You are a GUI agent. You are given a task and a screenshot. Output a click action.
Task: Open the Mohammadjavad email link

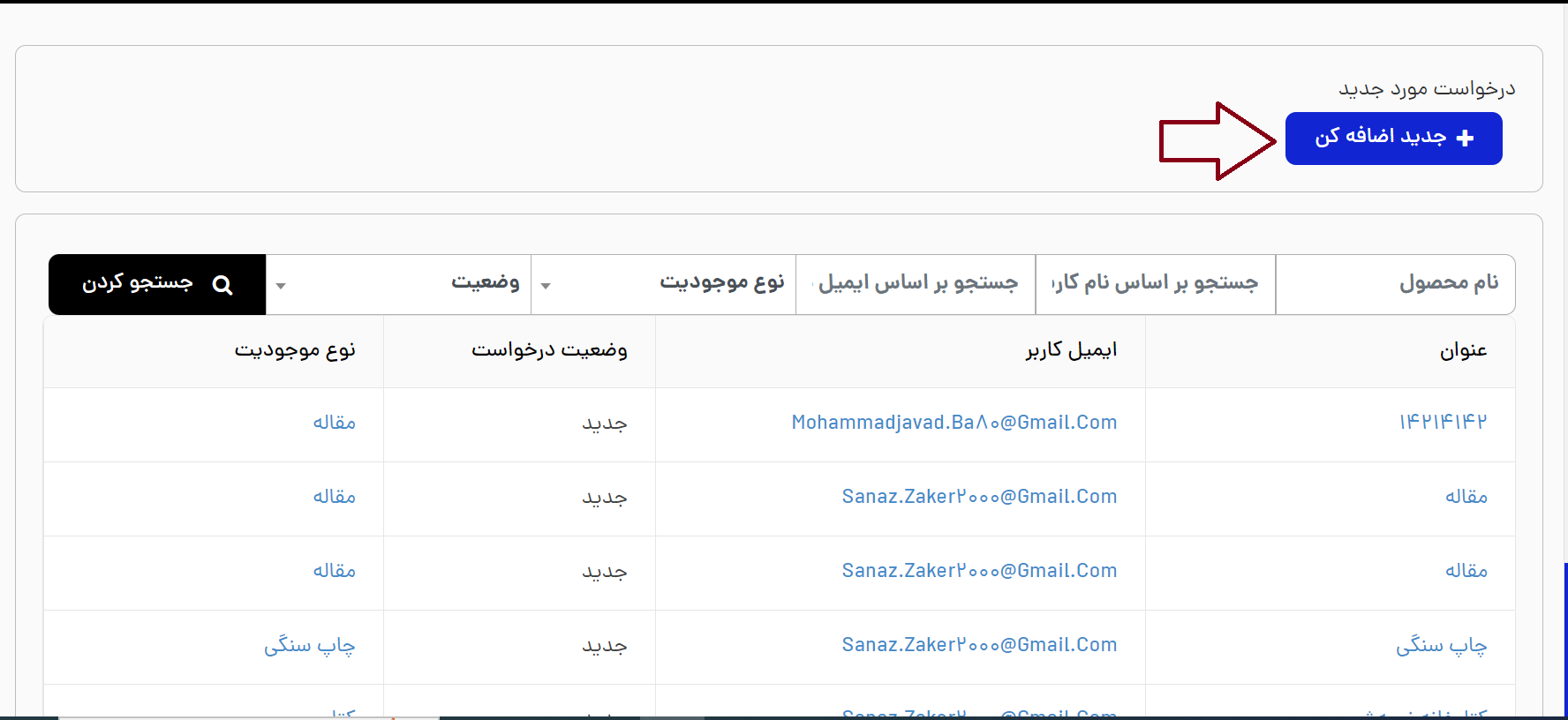click(954, 423)
